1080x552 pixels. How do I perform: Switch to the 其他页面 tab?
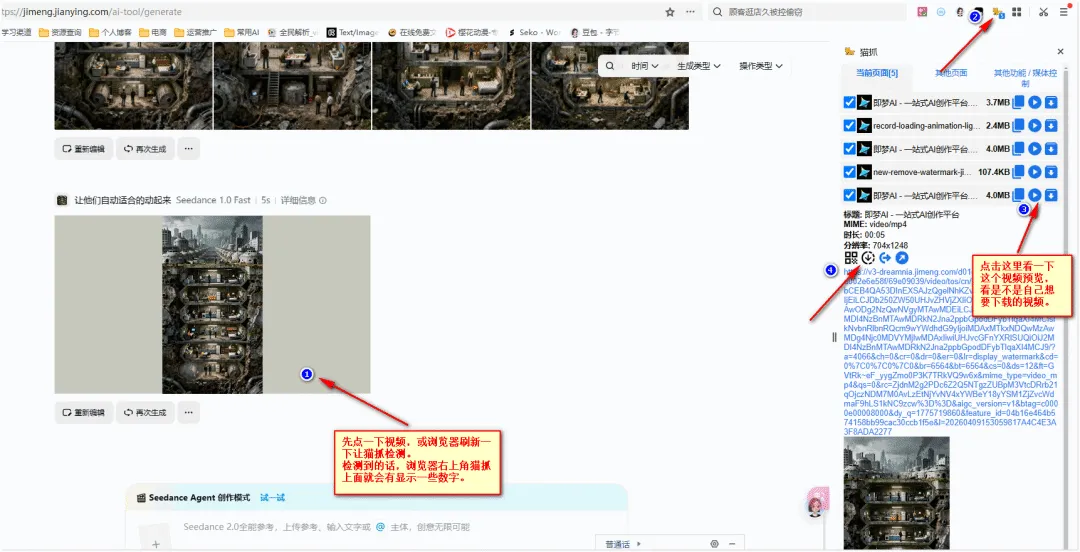[951, 73]
